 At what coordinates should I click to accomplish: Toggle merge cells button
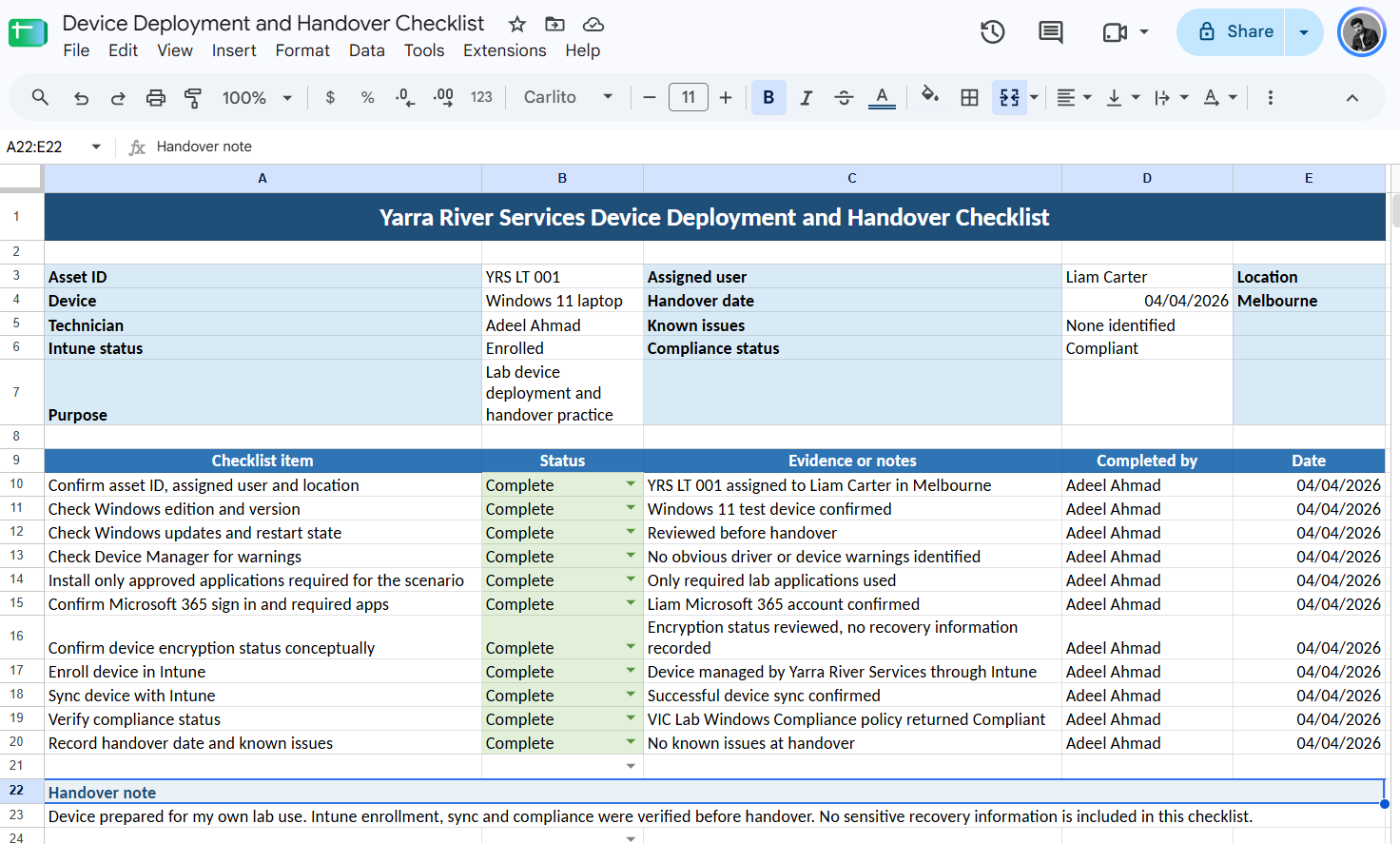[x=1009, y=97]
